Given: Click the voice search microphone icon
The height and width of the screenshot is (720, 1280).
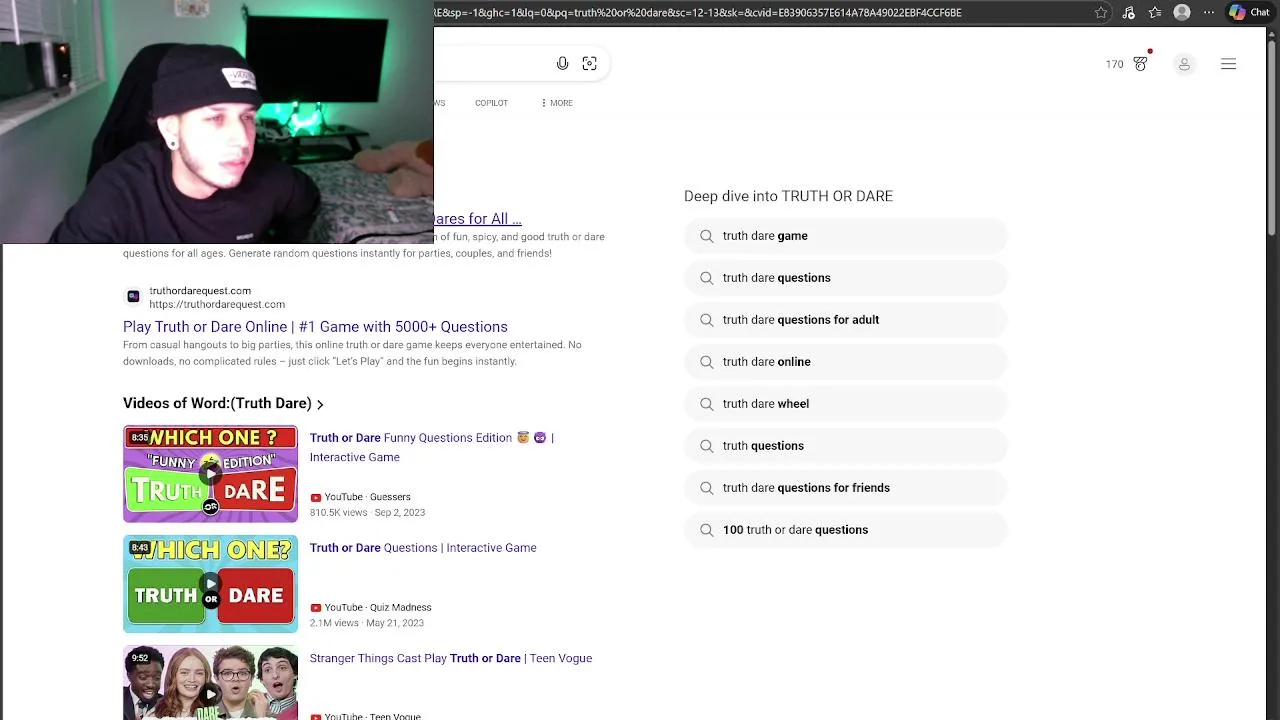Looking at the screenshot, I should (x=562, y=64).
